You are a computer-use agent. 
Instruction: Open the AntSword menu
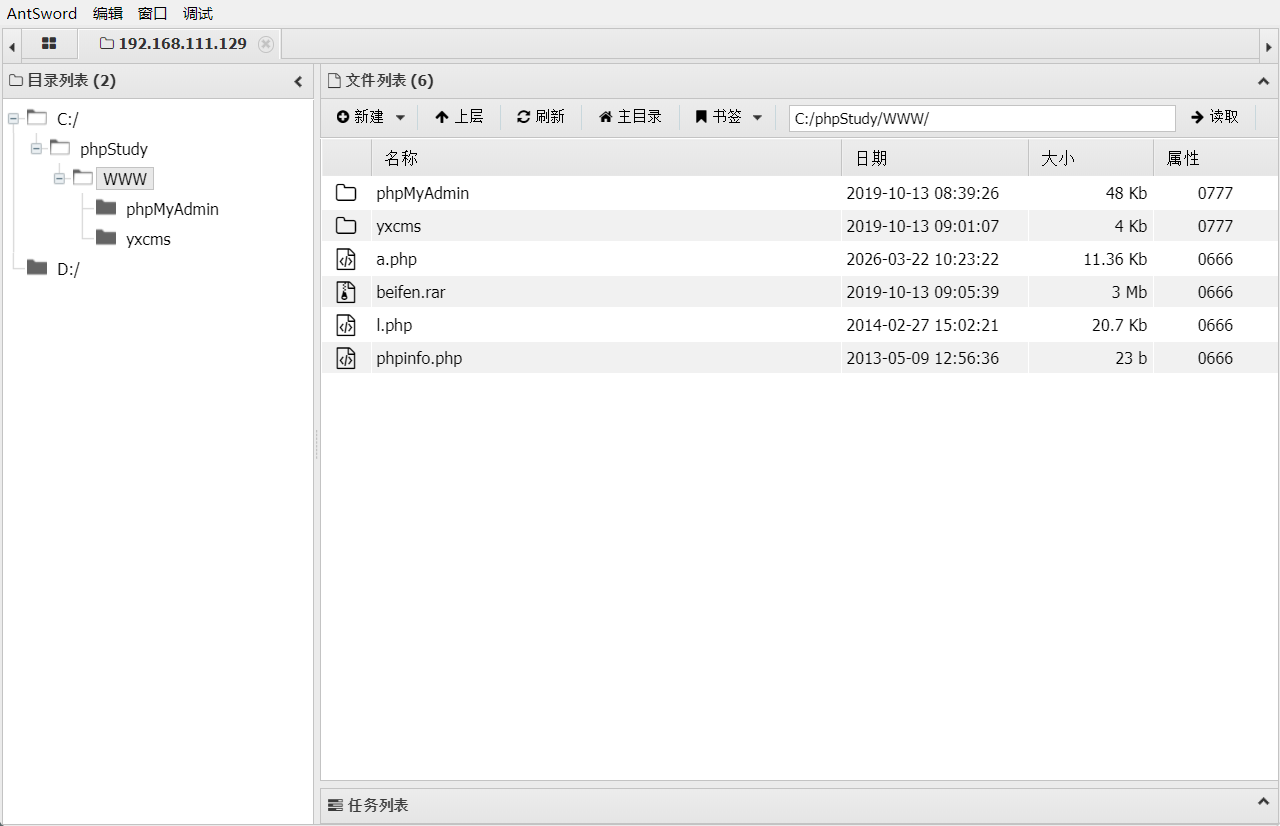42,14
